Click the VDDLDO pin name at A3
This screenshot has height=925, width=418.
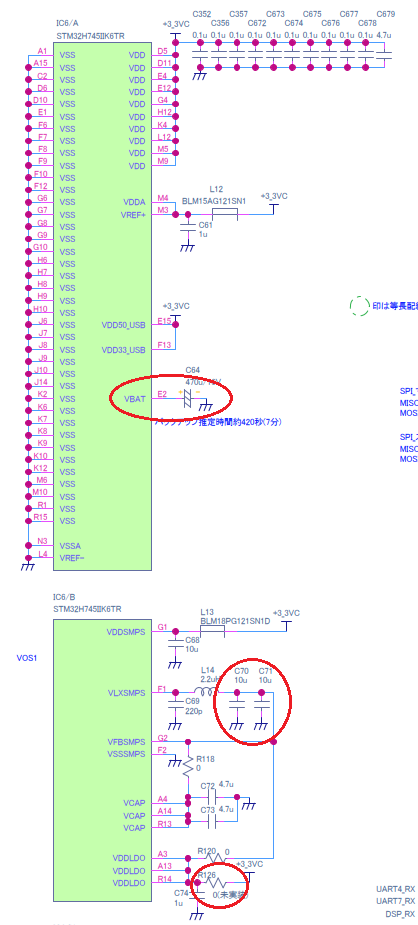tap(129, 858)
